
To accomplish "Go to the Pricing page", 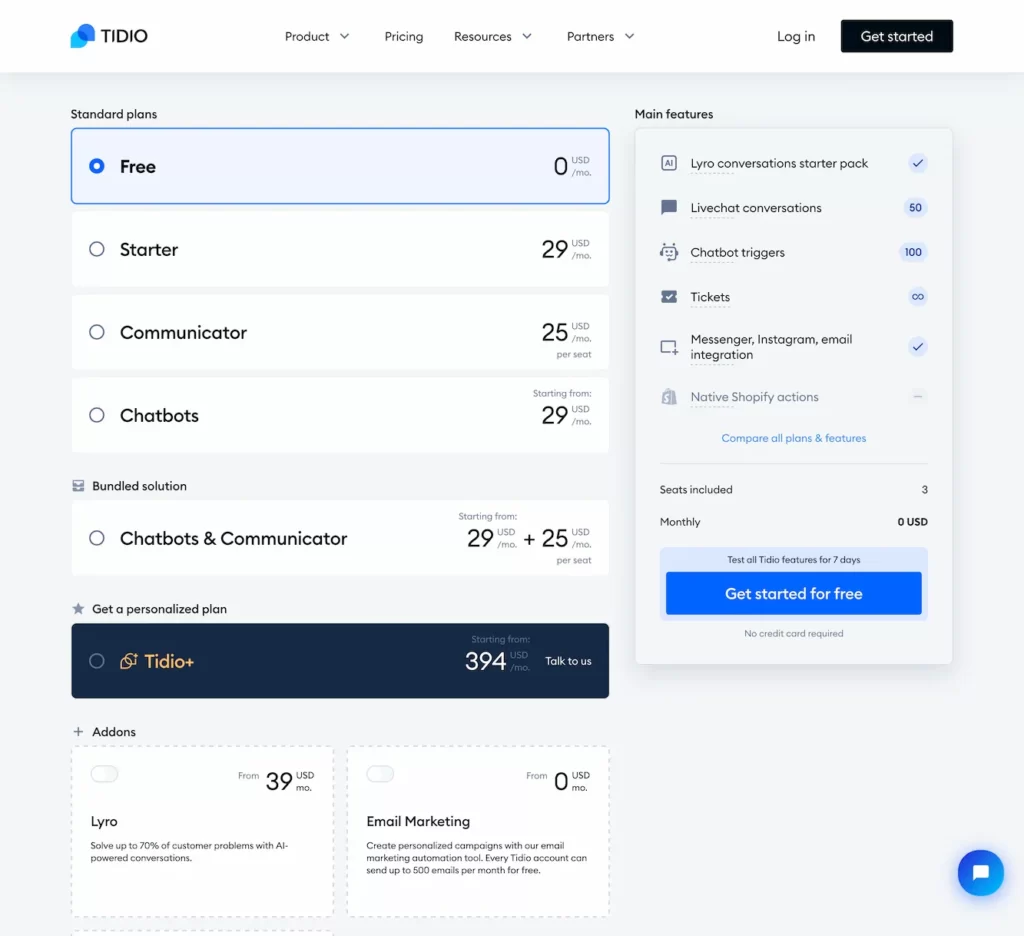I will pyautogui.click(x=403, y=36).
